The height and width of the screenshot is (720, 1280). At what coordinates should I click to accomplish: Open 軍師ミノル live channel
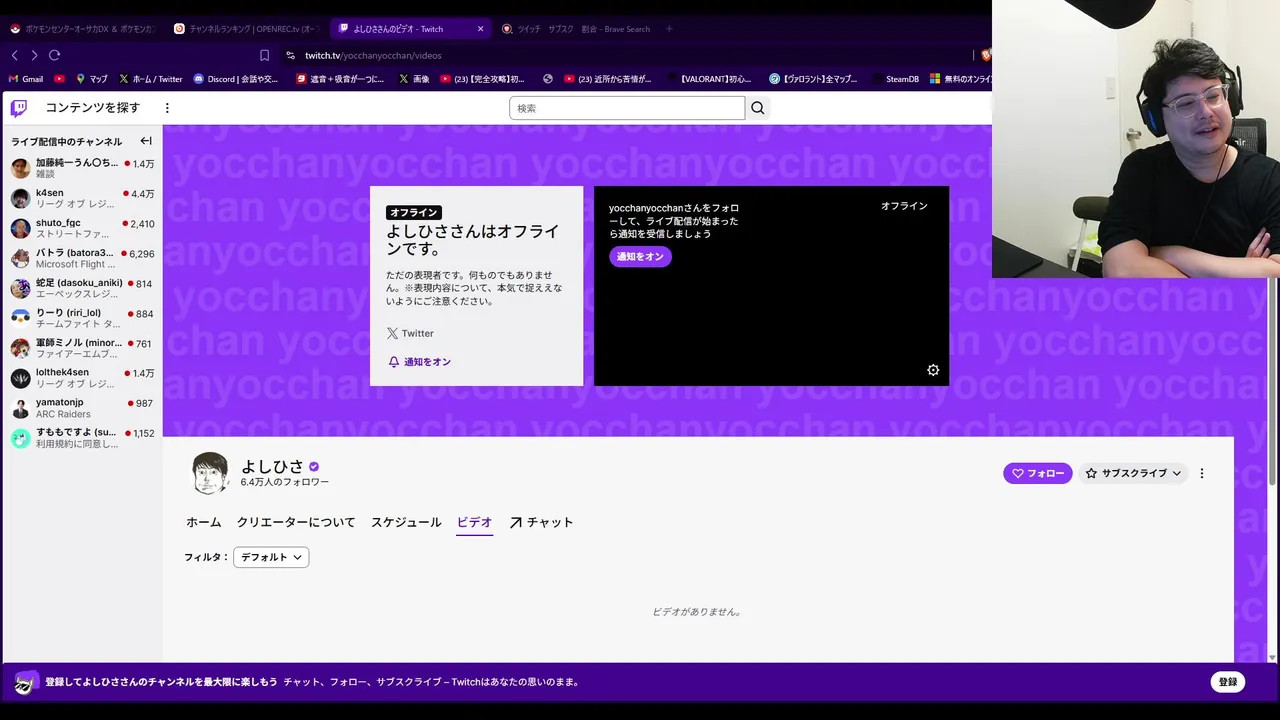tap(82, 348)
